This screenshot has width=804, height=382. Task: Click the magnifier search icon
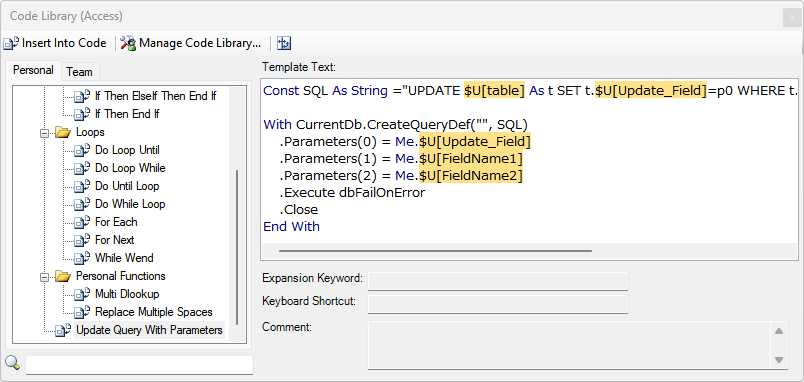pos(12,363)
